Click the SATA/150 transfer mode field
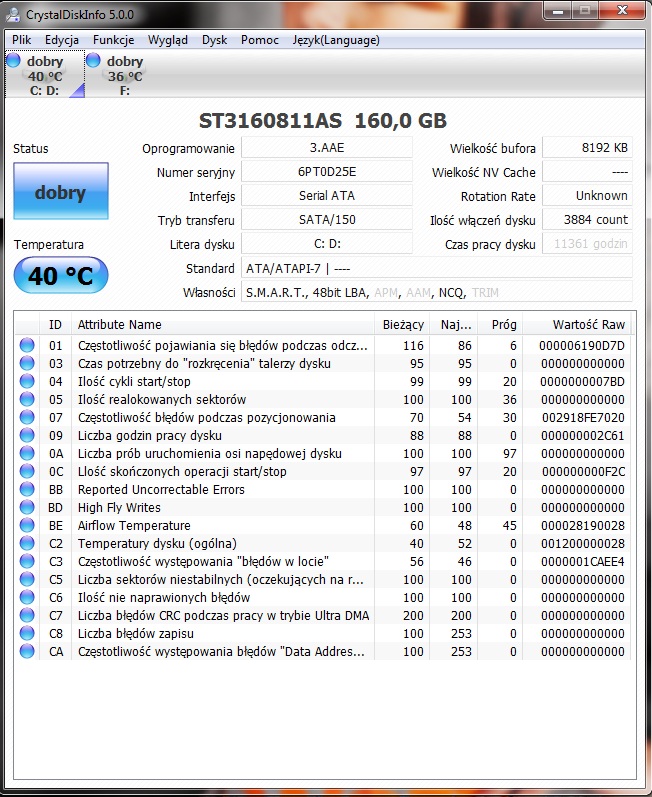Image resolution: width=652 pixels, height=797 pixels. [x=327, y=220]
